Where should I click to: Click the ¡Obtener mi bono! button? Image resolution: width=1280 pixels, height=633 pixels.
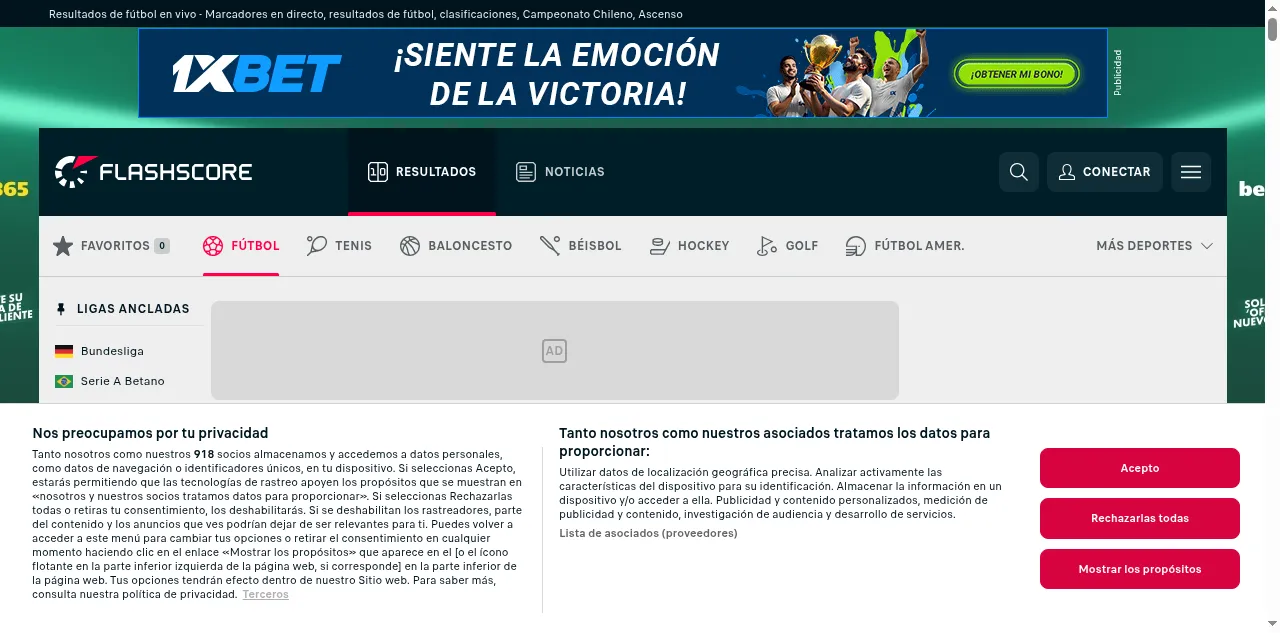click(1016, 74)
